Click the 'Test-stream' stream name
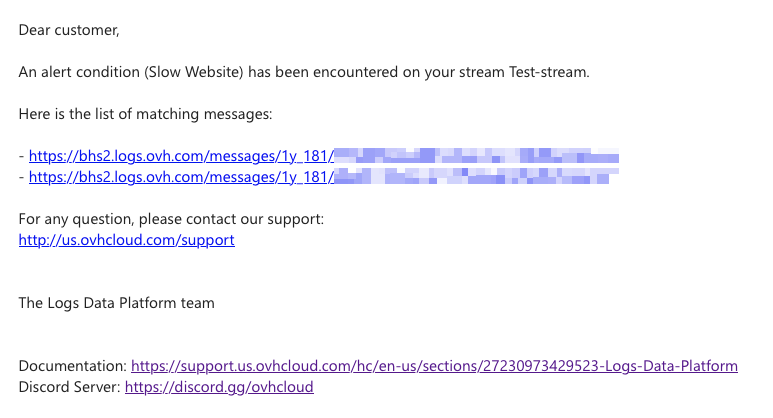 coord(549,72)
